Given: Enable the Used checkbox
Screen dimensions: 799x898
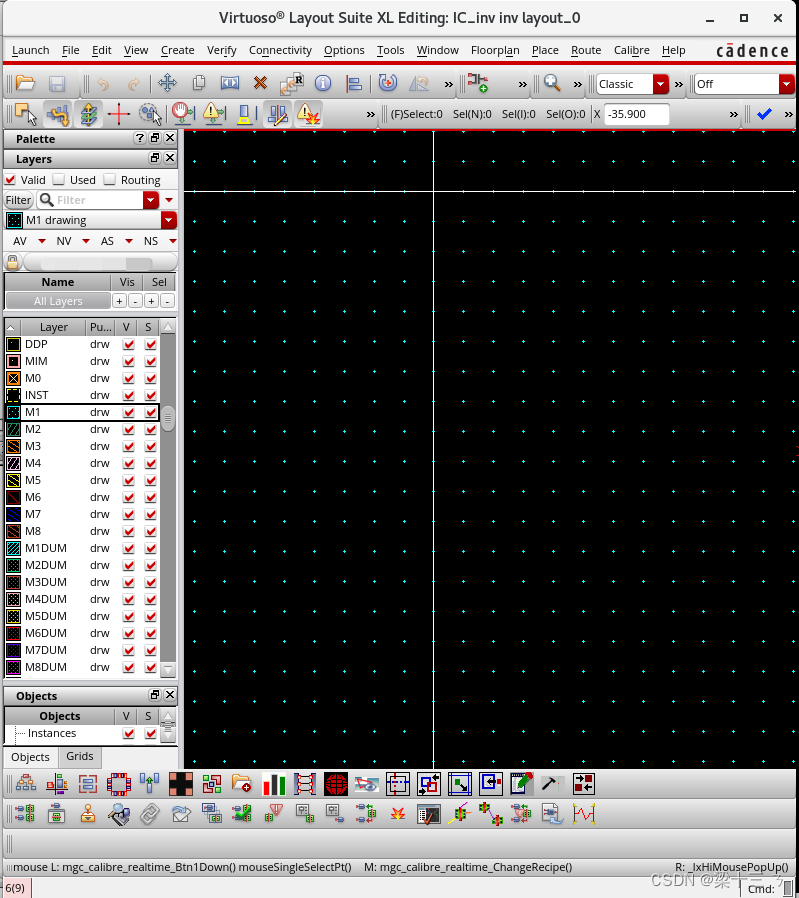Looking at the screenshot, I should click(58, 179).
